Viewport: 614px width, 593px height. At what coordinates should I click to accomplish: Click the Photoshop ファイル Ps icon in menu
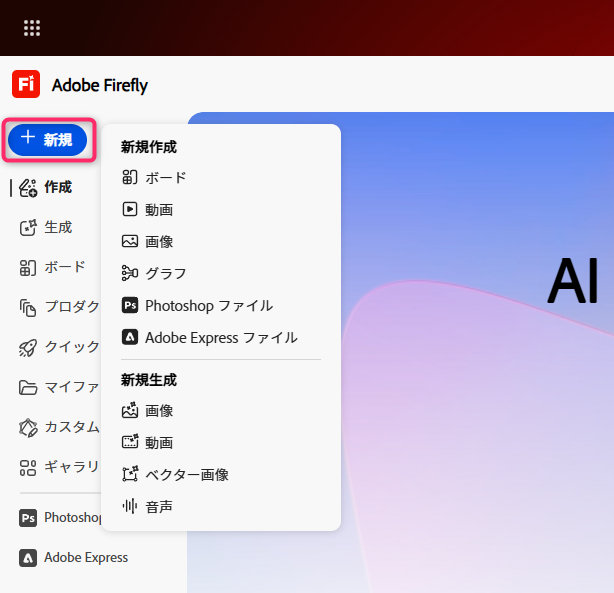point(129,306)
